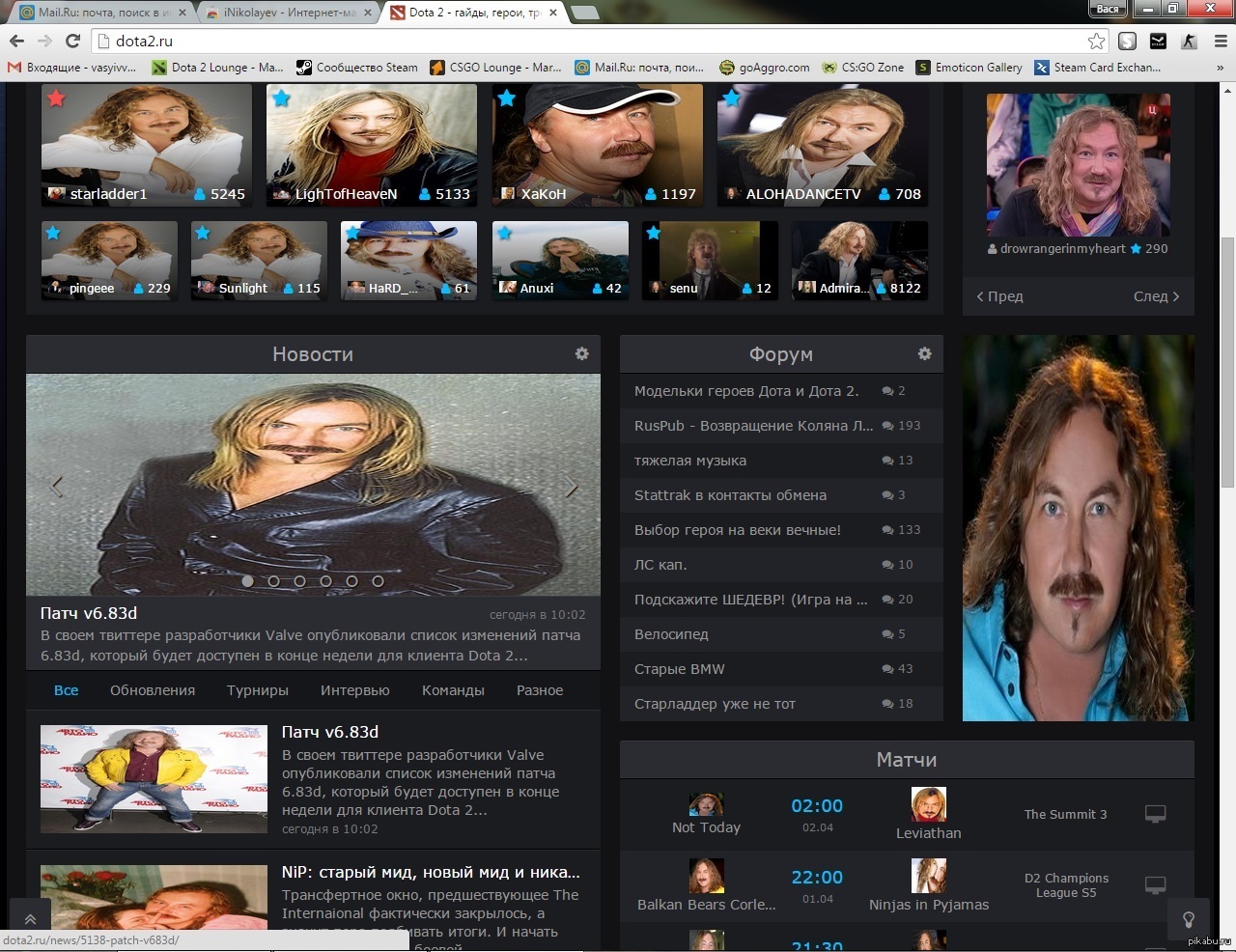
Task: Reload the dota2.ru page
Action: pos(72,41)
